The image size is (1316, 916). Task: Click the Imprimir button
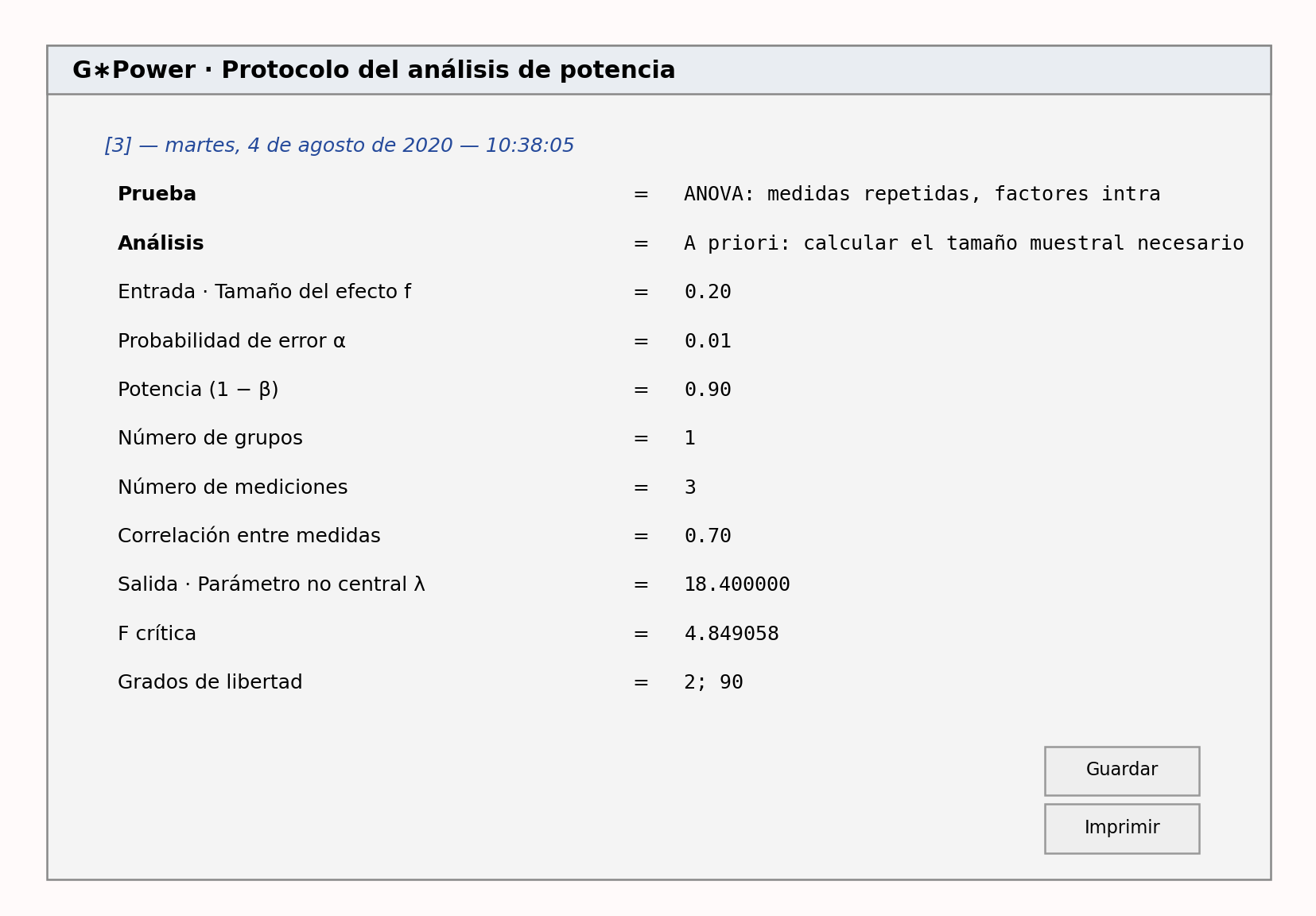(1122, 829)
